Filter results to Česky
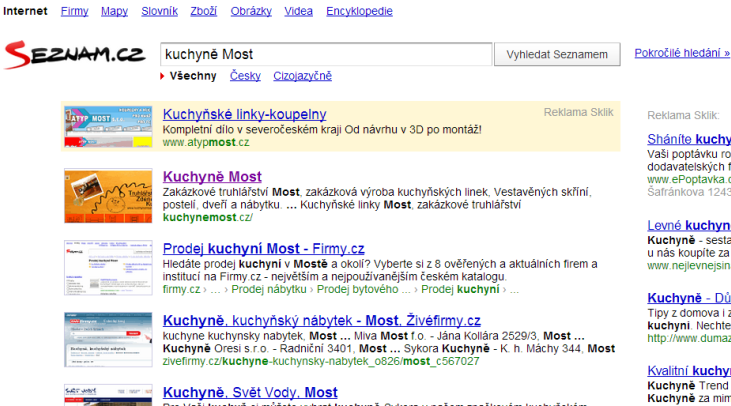The image size is (731, 406). click(245, 76)
